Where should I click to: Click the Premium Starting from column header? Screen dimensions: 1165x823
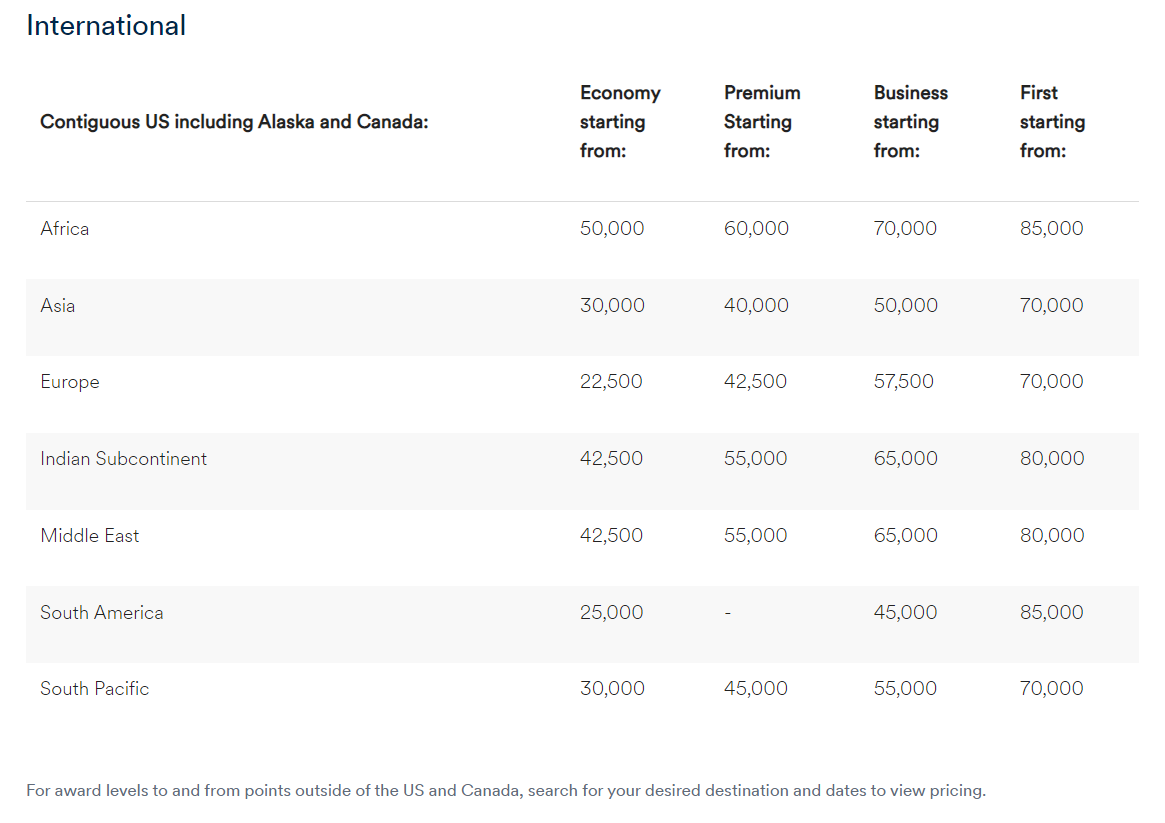[x=762, y=122]
